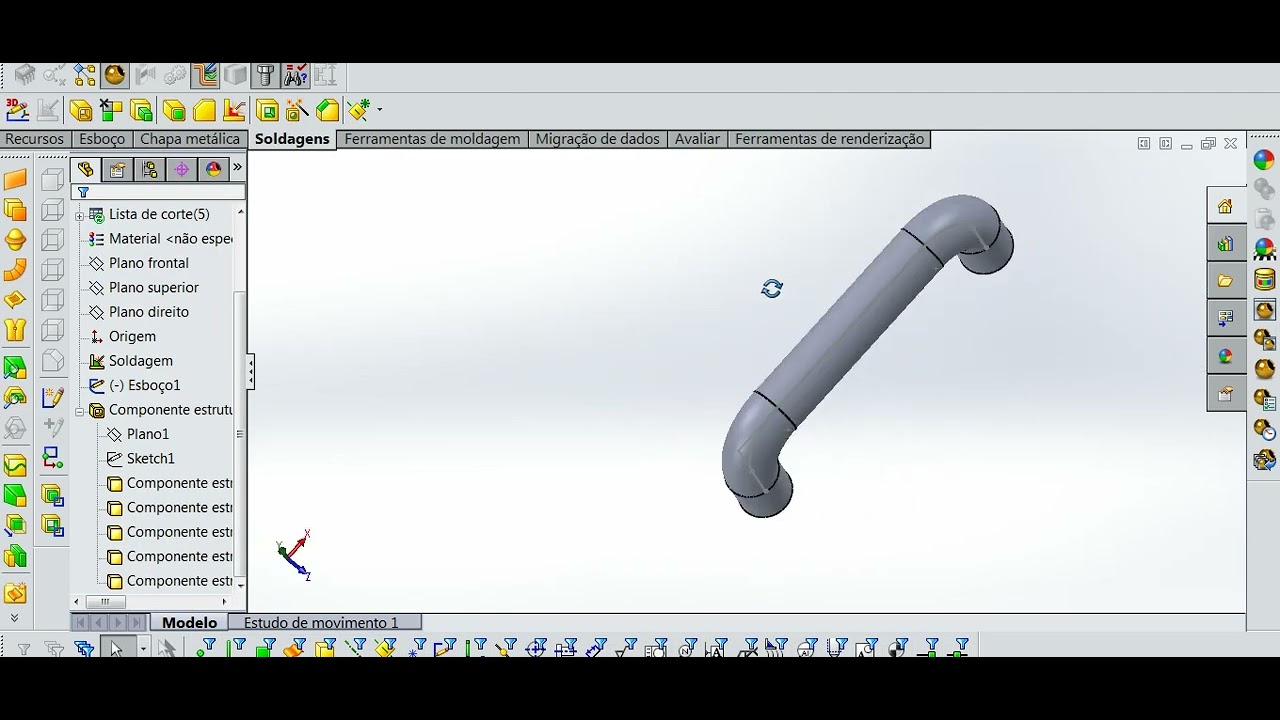Open the FeatureManager design tree tab icon

[x=85, y=169]
